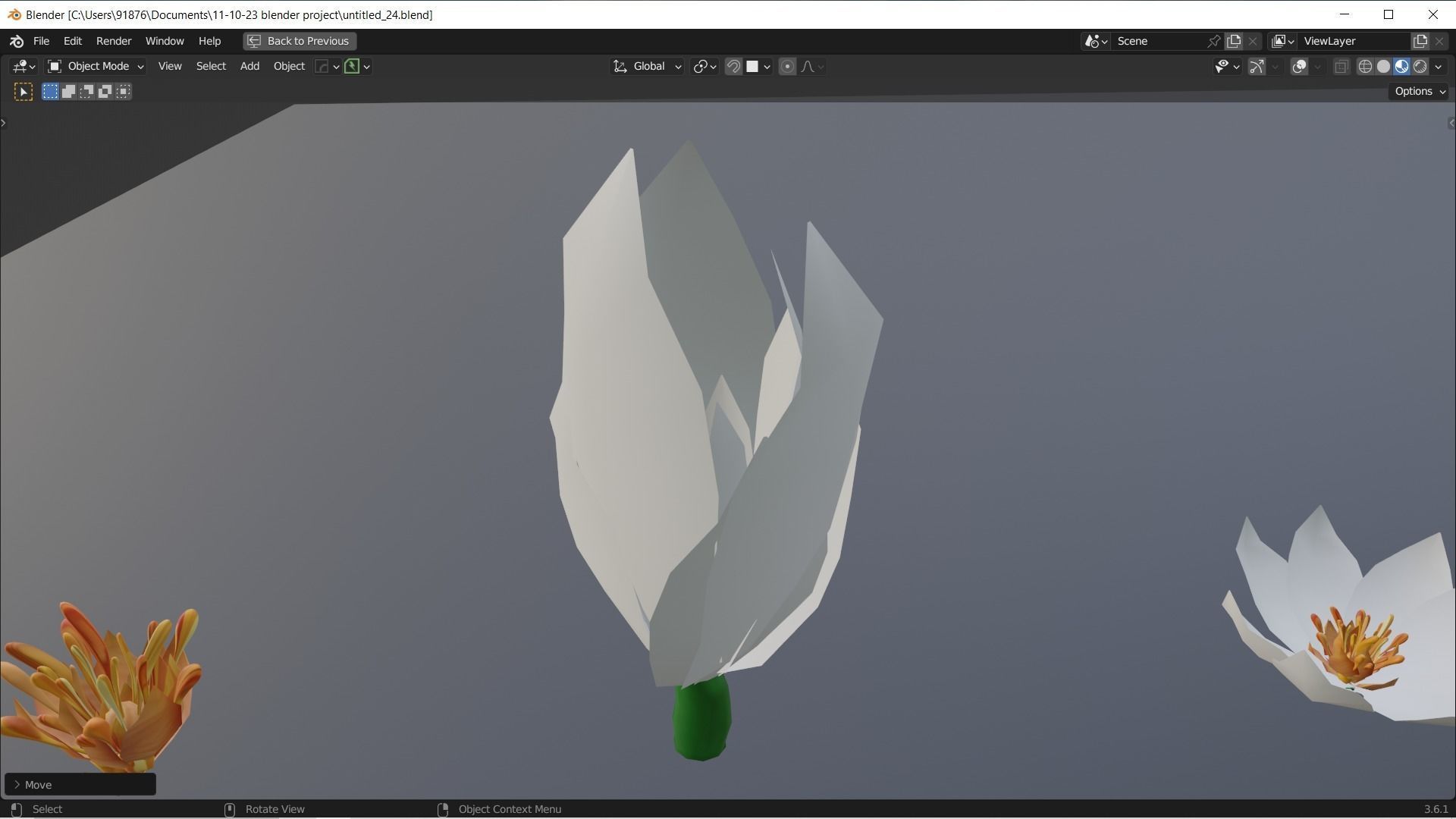Image resolution: width=1456 pixels, height=819 pixels.
Task: Create a new scene
Action: coord(1234,41)
